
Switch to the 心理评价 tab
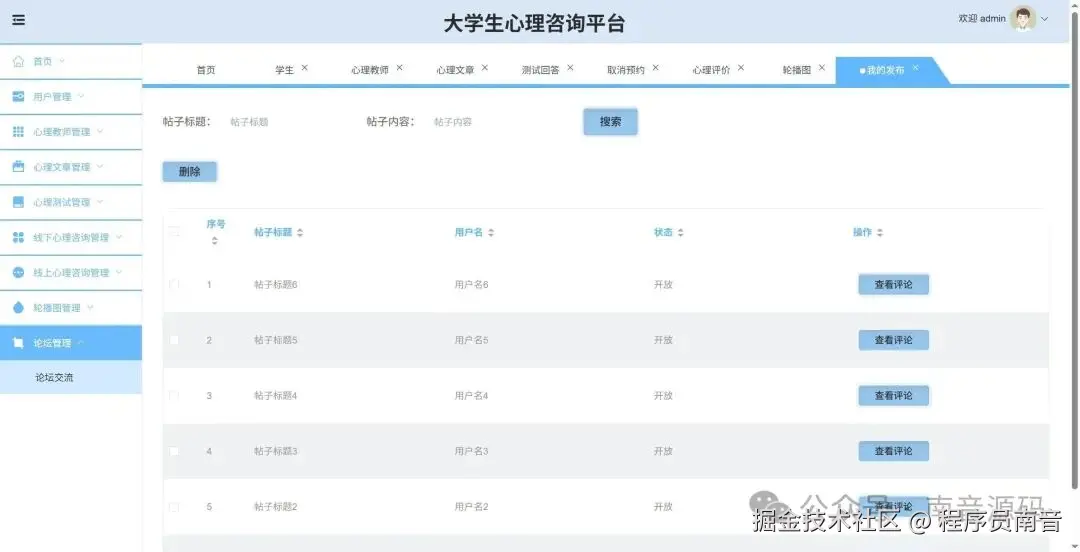(712, 70)
